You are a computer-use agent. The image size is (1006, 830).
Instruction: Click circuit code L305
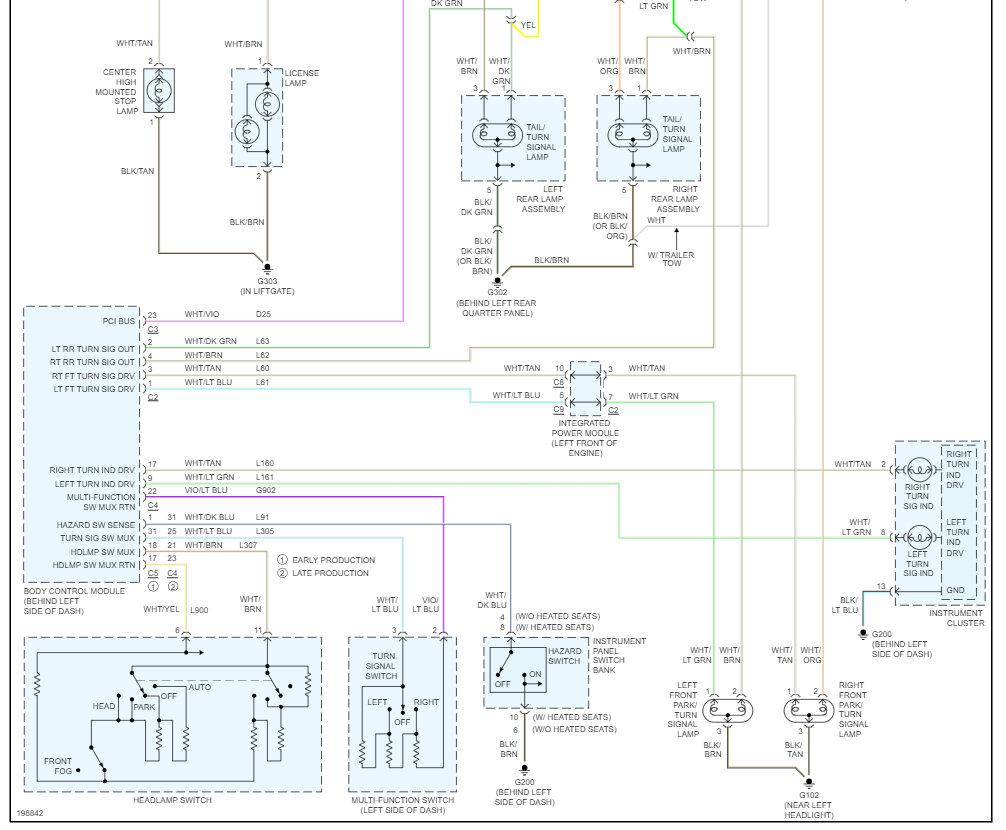265,531
